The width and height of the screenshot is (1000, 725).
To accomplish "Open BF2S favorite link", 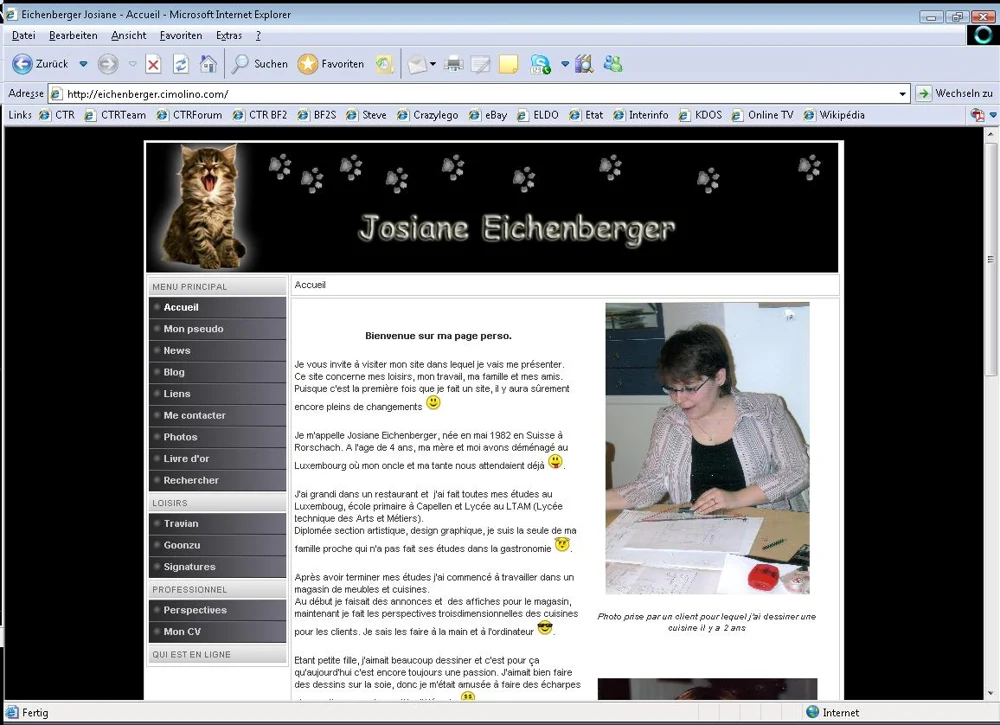I will click(x=317, y=115).
